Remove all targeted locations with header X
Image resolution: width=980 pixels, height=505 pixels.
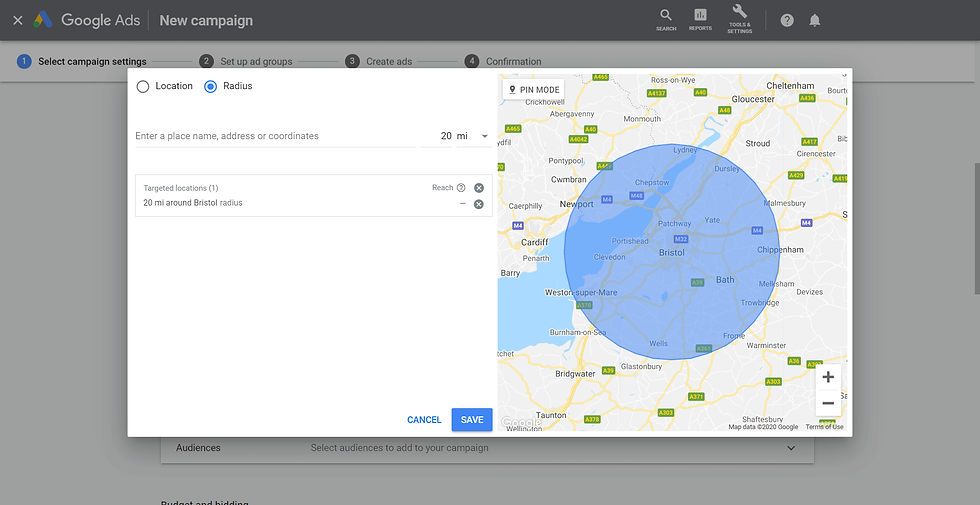click(479, 188)
